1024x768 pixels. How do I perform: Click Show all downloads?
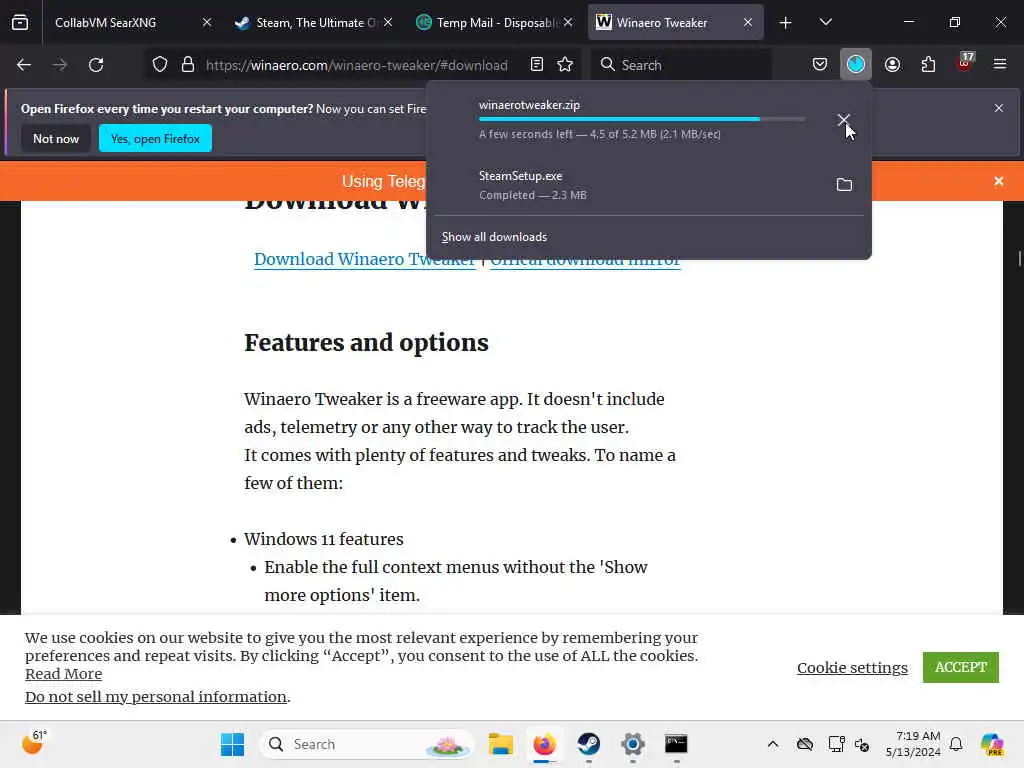point(494,237)
